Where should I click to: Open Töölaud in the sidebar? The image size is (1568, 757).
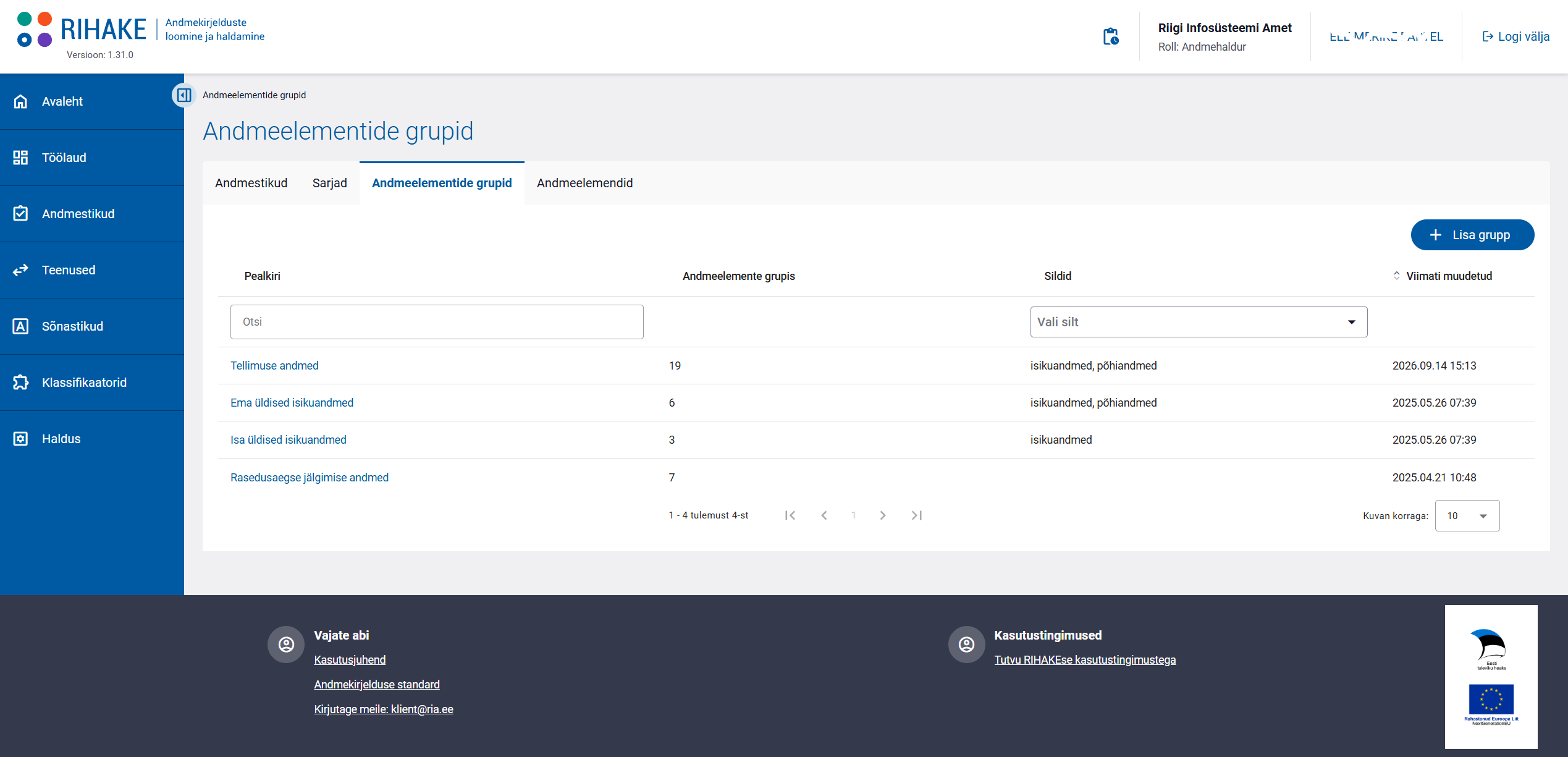coord(92,158)
